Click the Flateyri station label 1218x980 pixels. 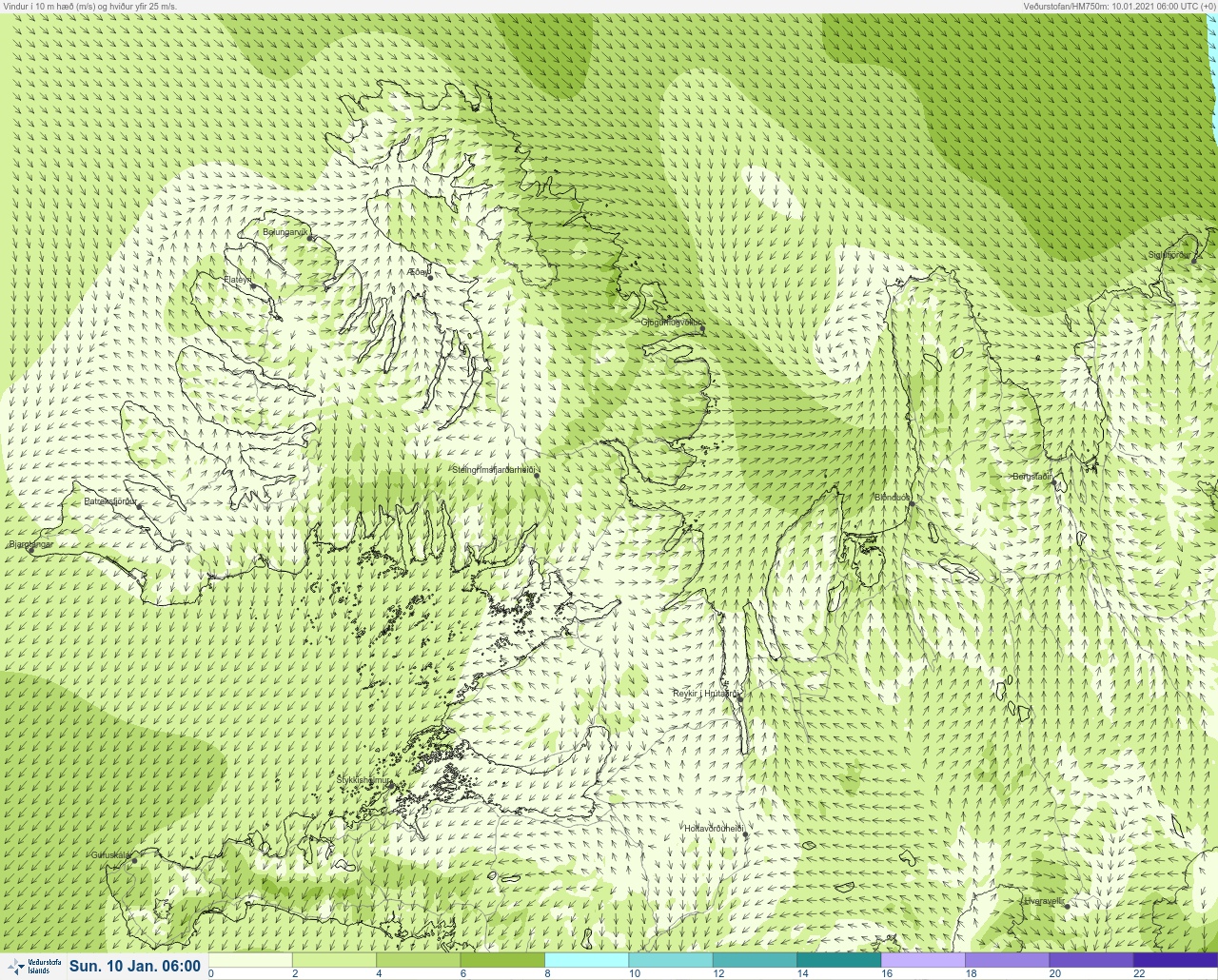click(x=238, y=280)
